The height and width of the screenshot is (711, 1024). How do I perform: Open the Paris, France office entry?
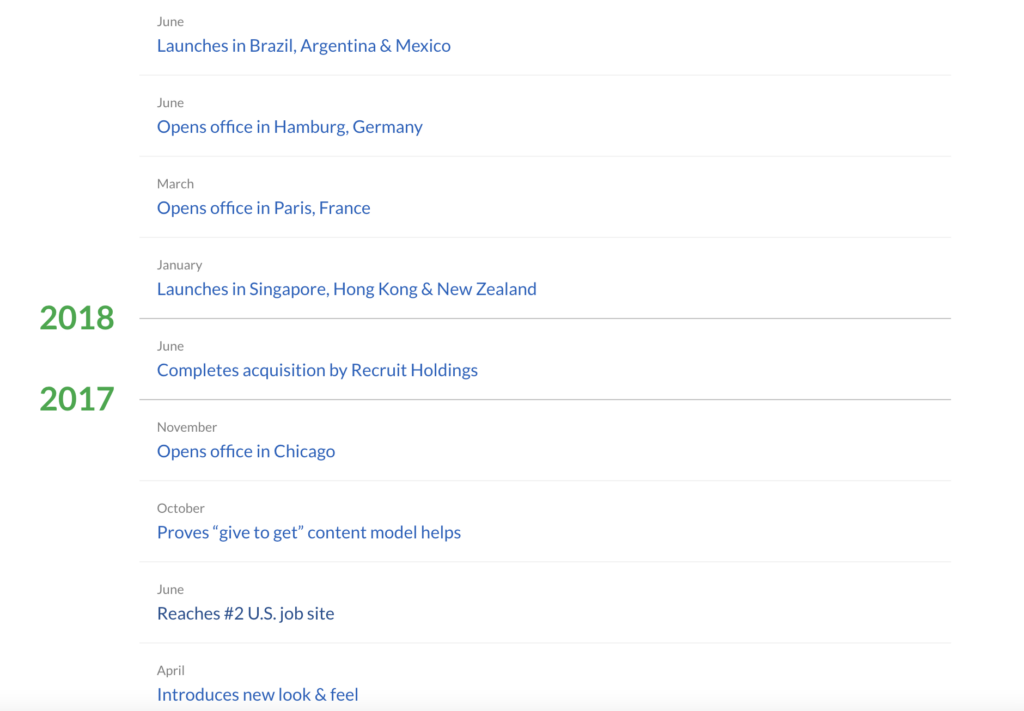[263, 208]
